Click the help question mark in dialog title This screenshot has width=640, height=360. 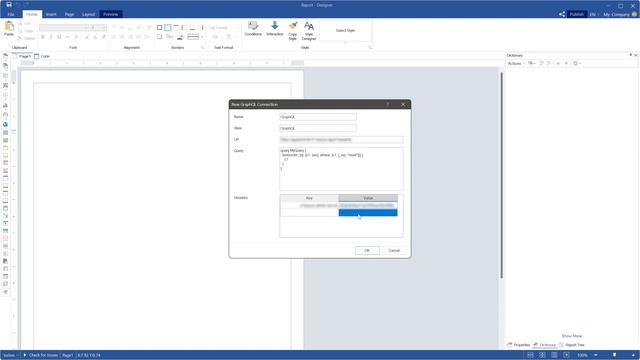pos(388,104)
